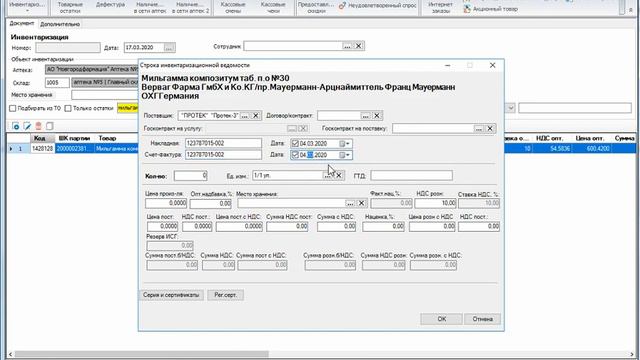Click the Цена произ-ля field
640x360 pixels.
[166, 203]
